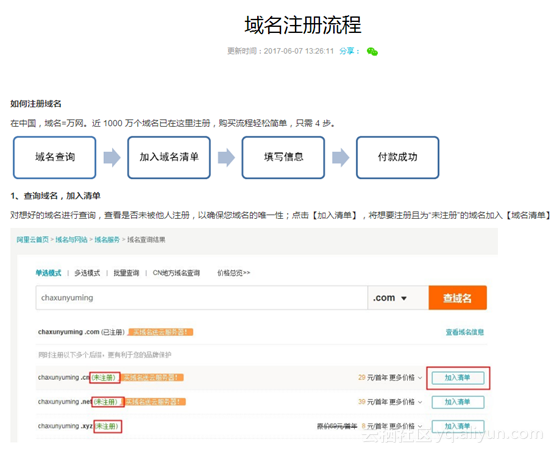Click the chaxunyuming domain search input
This screenshot has height=454, width=554.
202,298
